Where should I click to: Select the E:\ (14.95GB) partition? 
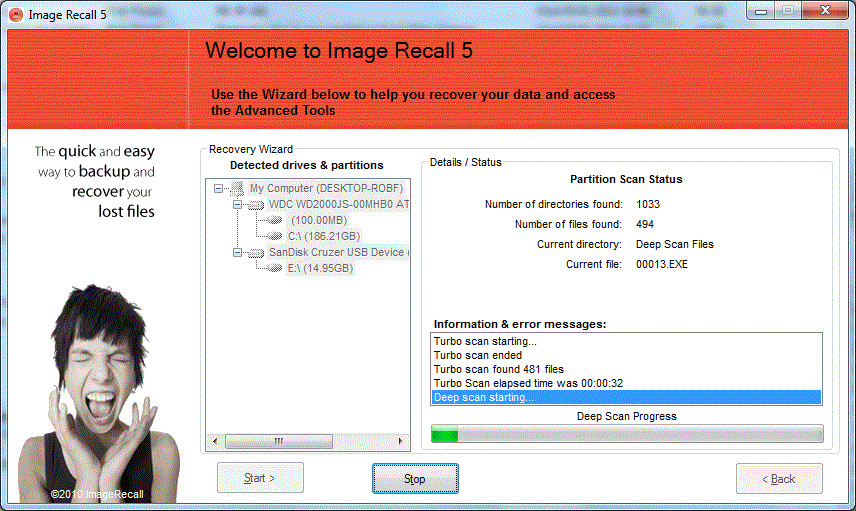pyautogui.click(x=320, y=268)
